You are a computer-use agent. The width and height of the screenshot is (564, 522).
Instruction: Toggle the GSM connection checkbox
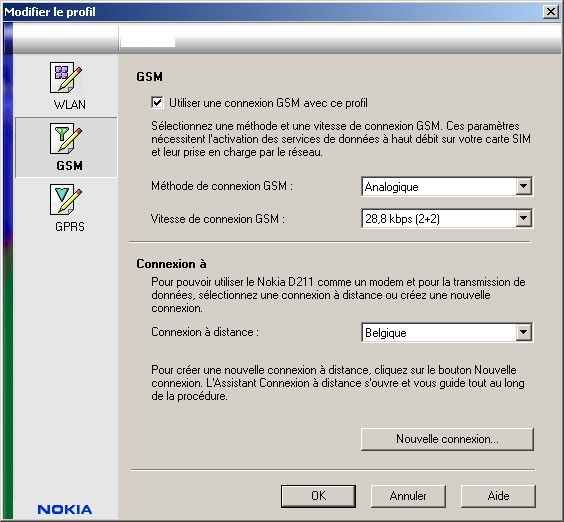(x=157, y=103)
